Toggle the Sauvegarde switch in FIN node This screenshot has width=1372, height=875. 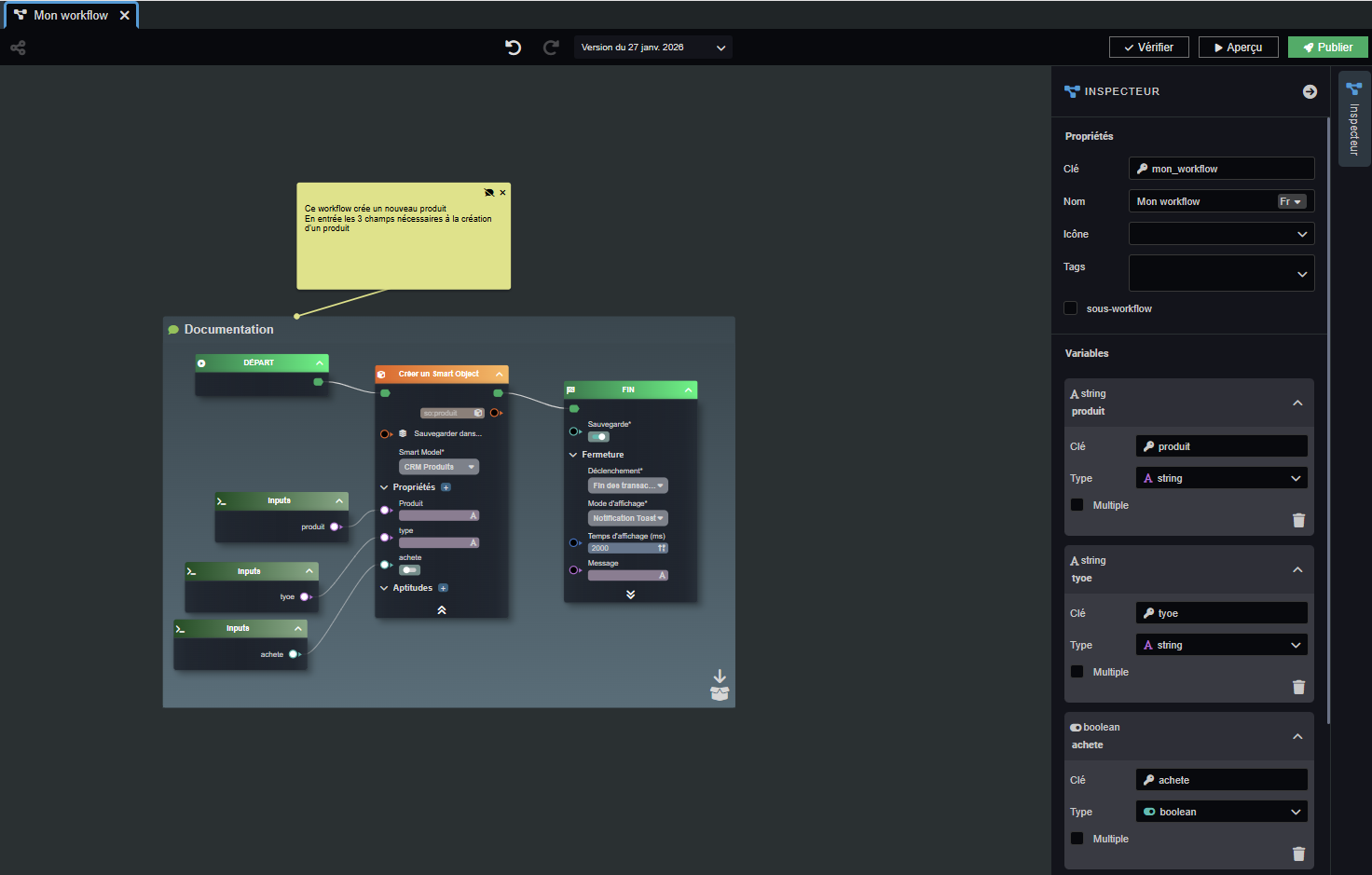598,437
